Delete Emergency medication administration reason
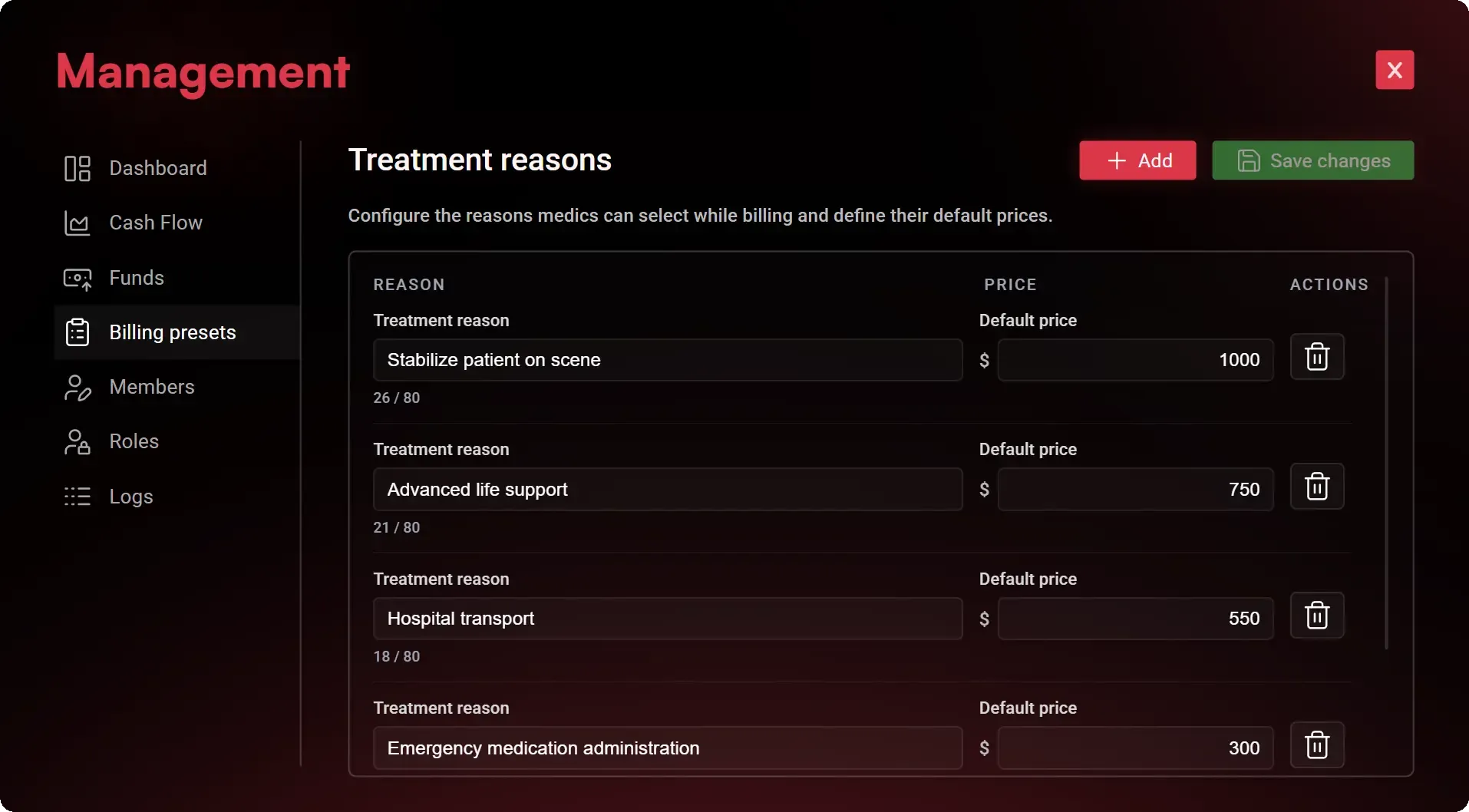This screenshot has height=812, width=1469. (x=1316, y=745)
